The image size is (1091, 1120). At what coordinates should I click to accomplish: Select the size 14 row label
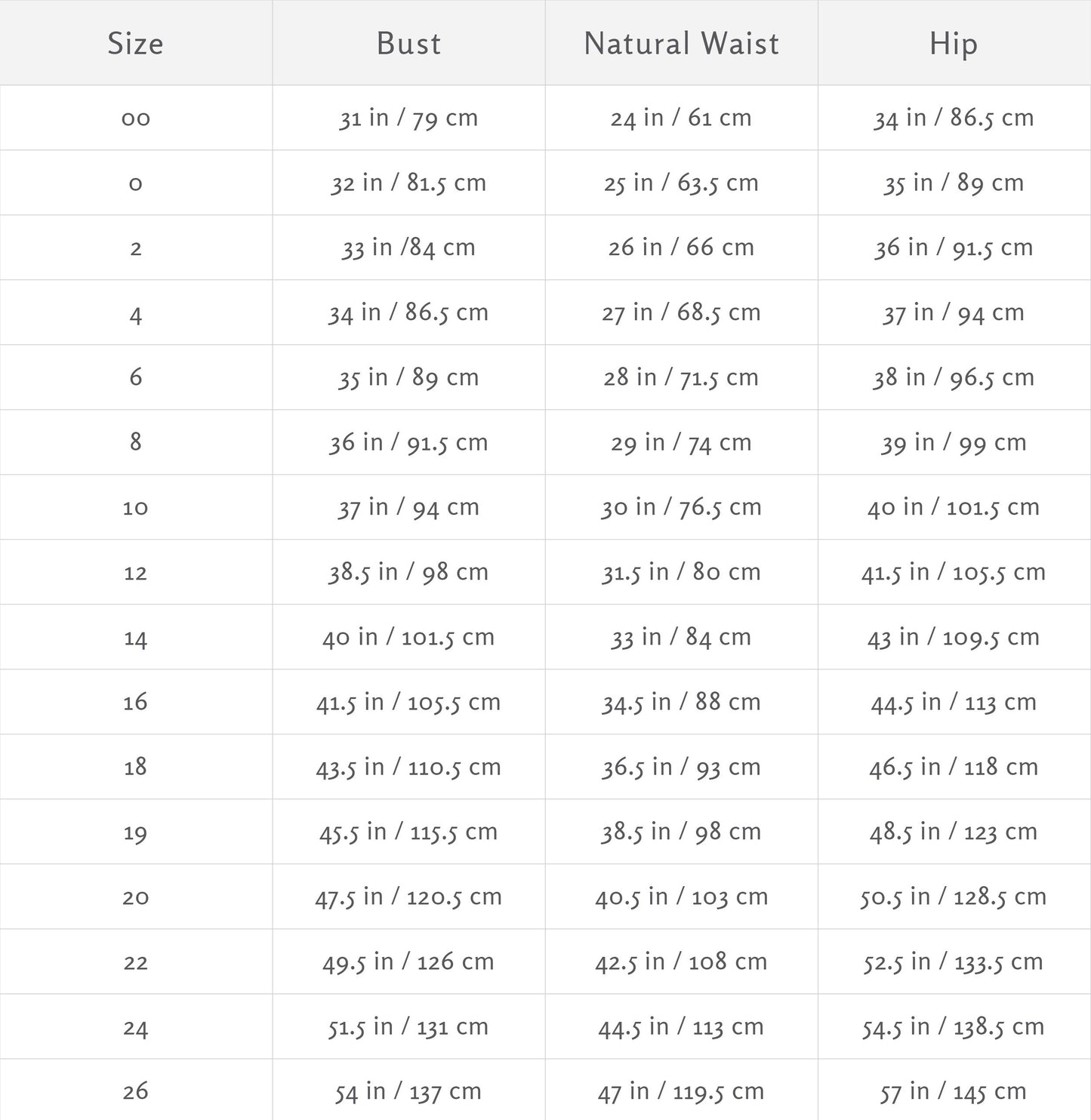[x=136, y=638]
